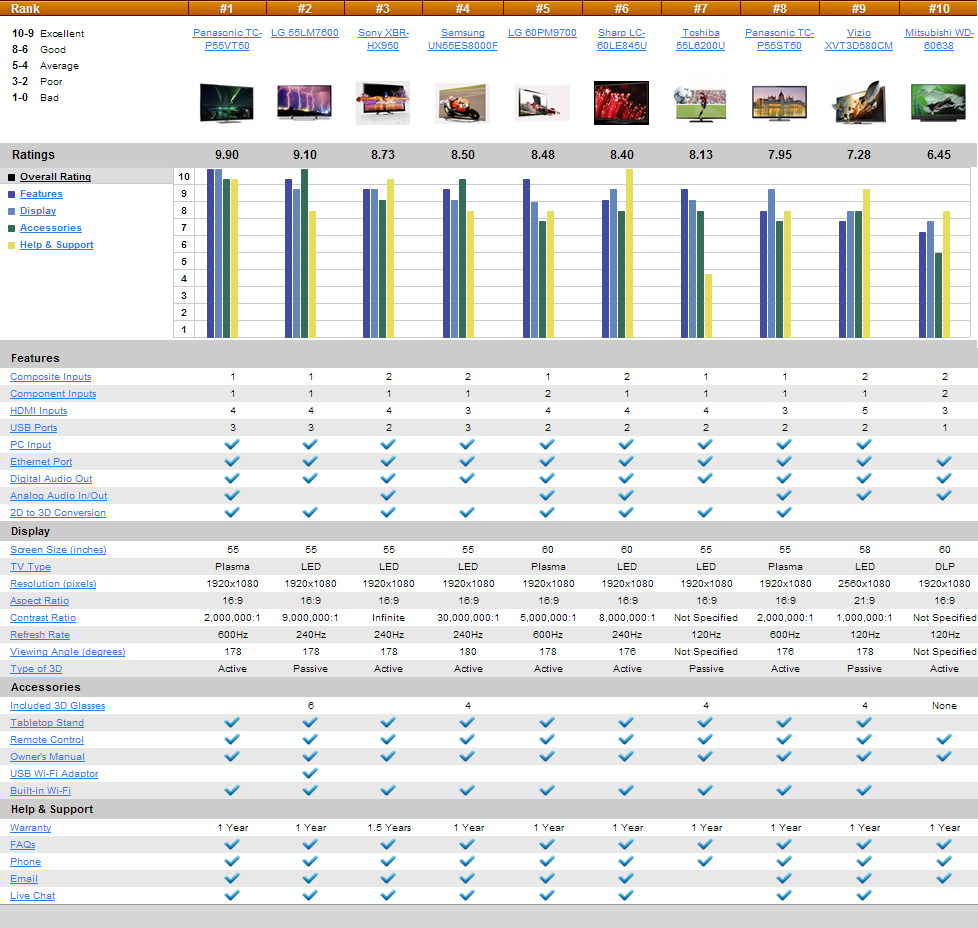Open the Warranty link
Image resolution: width=978 pixels, height=928 pixels.
point(31,828)
